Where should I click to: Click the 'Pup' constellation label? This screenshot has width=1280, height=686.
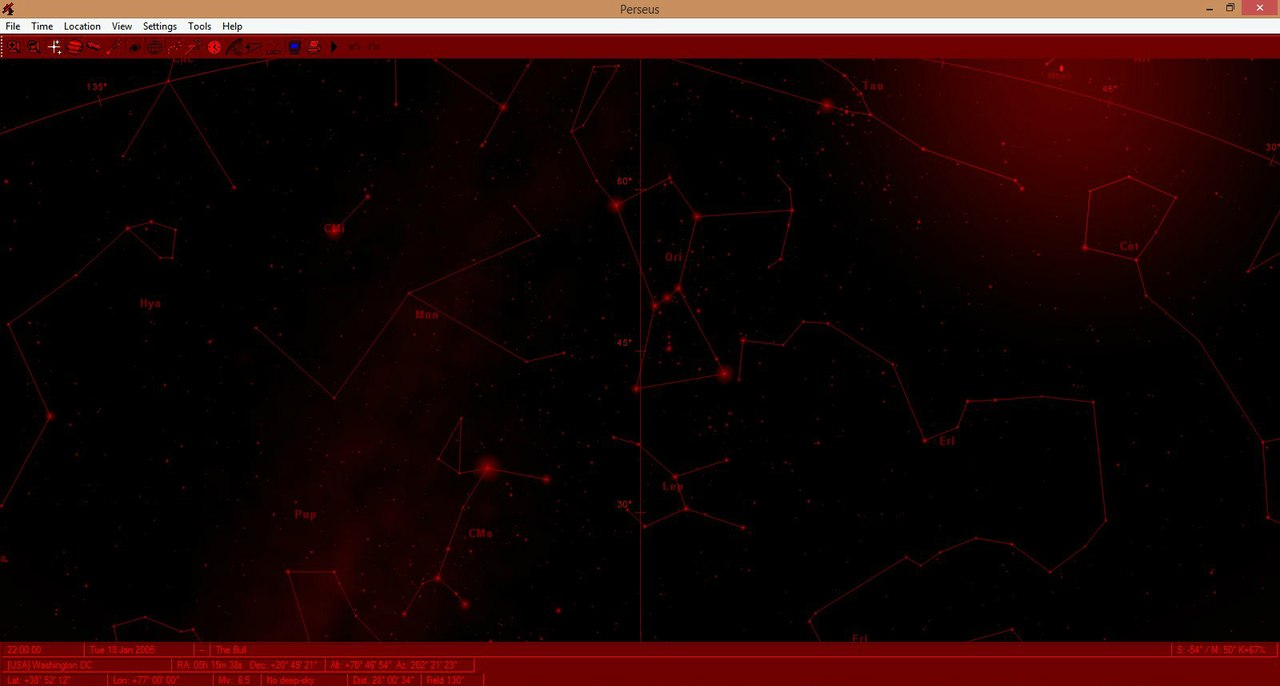coord(305,514)
